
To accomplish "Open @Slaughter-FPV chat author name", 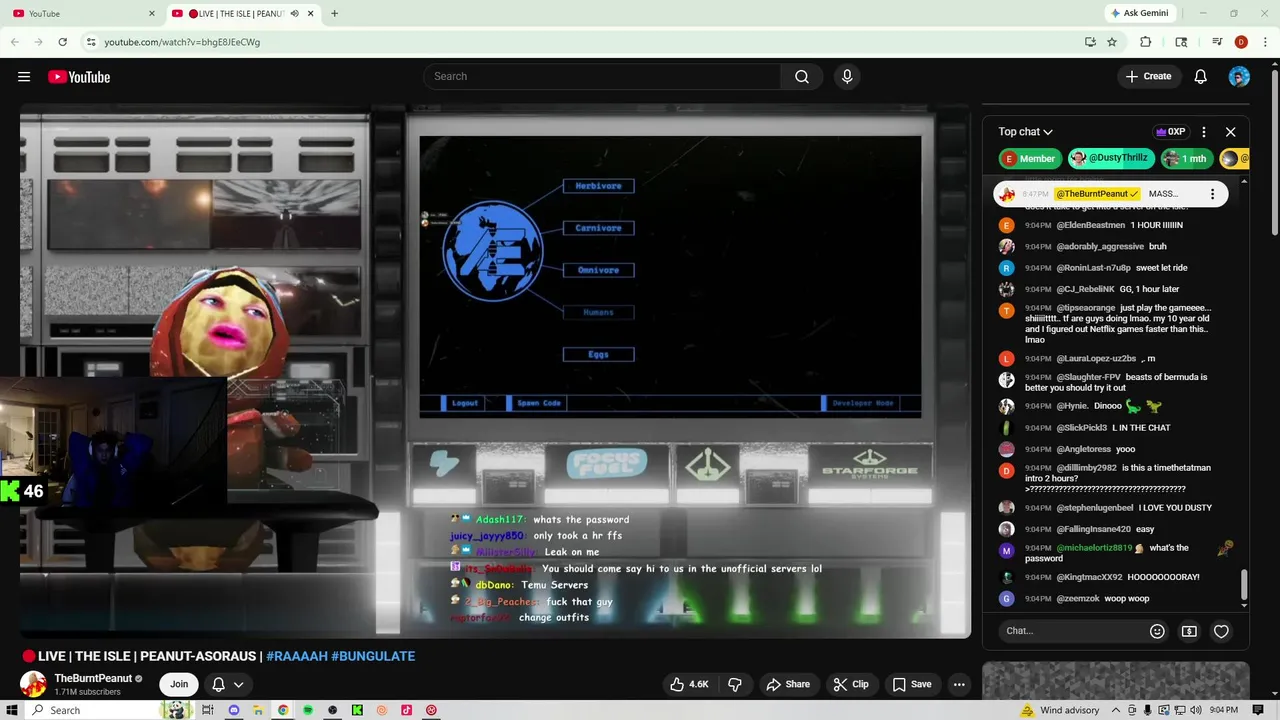I will [x=1088, y=377].
